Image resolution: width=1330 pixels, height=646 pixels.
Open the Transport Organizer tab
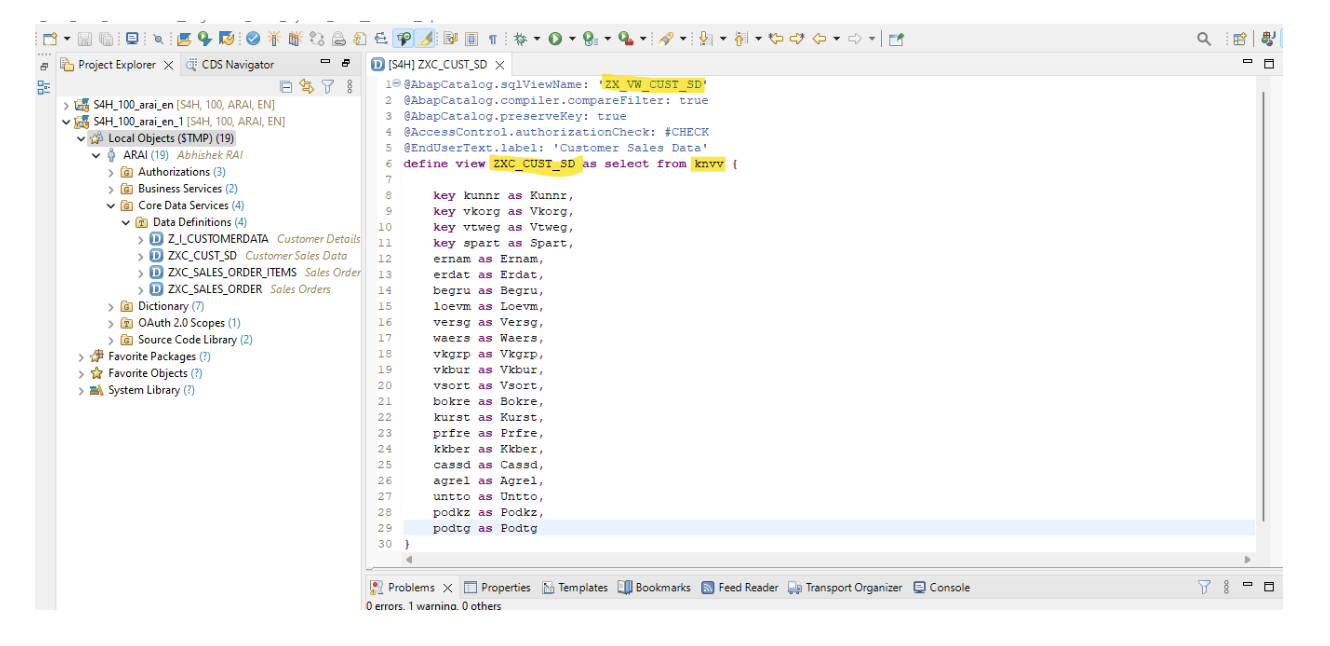coord(855,588)
